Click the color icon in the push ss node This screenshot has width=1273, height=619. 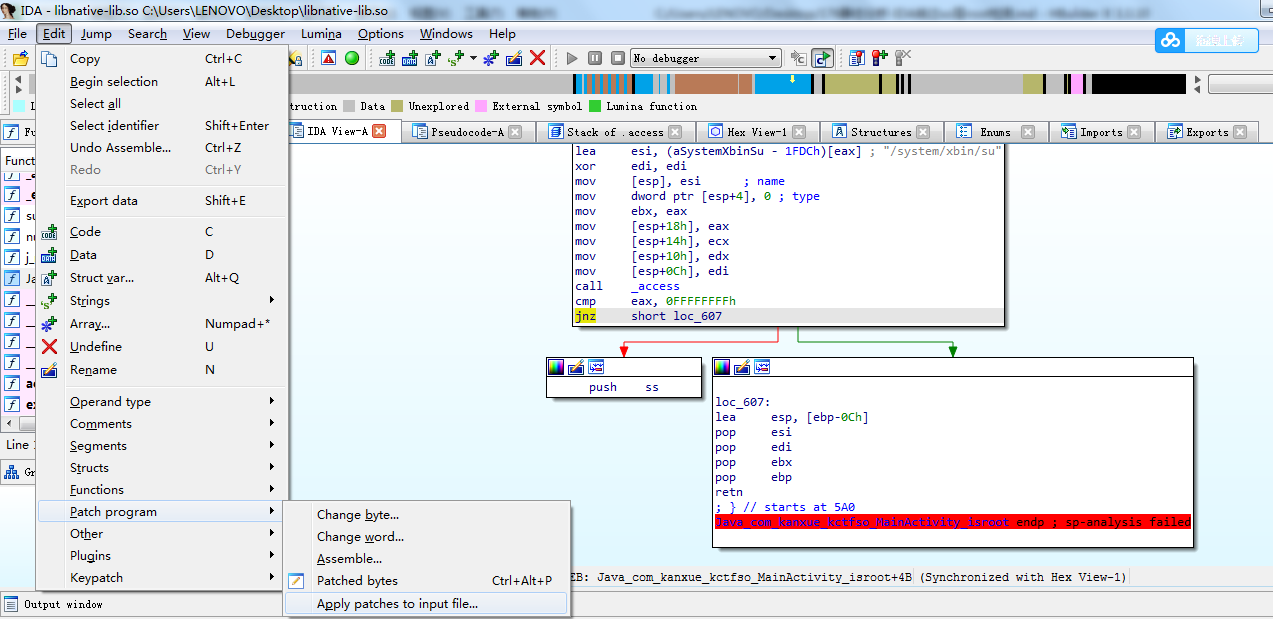[x=556, y=367]
